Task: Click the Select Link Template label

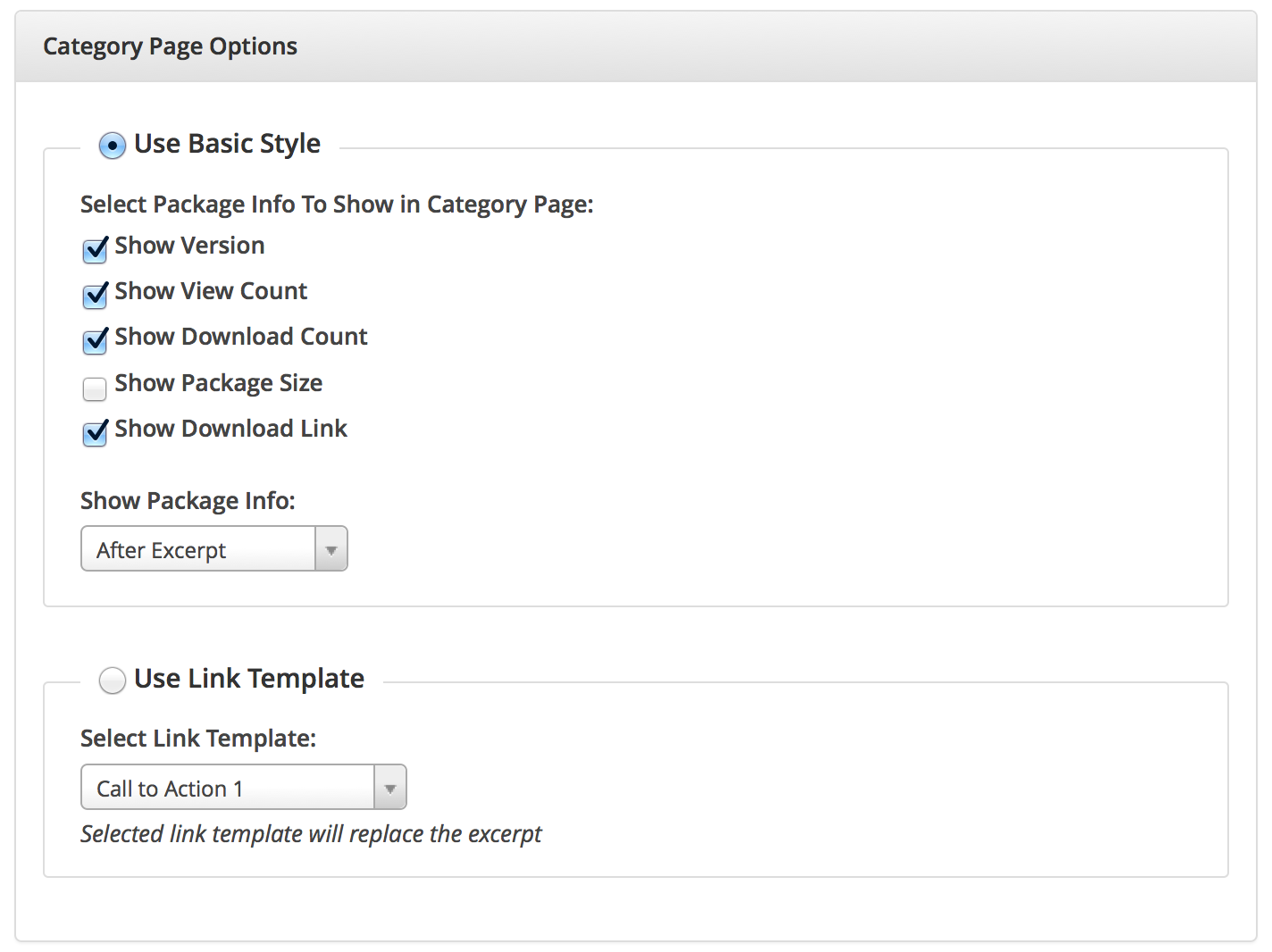Action: [x=198, y=739]
